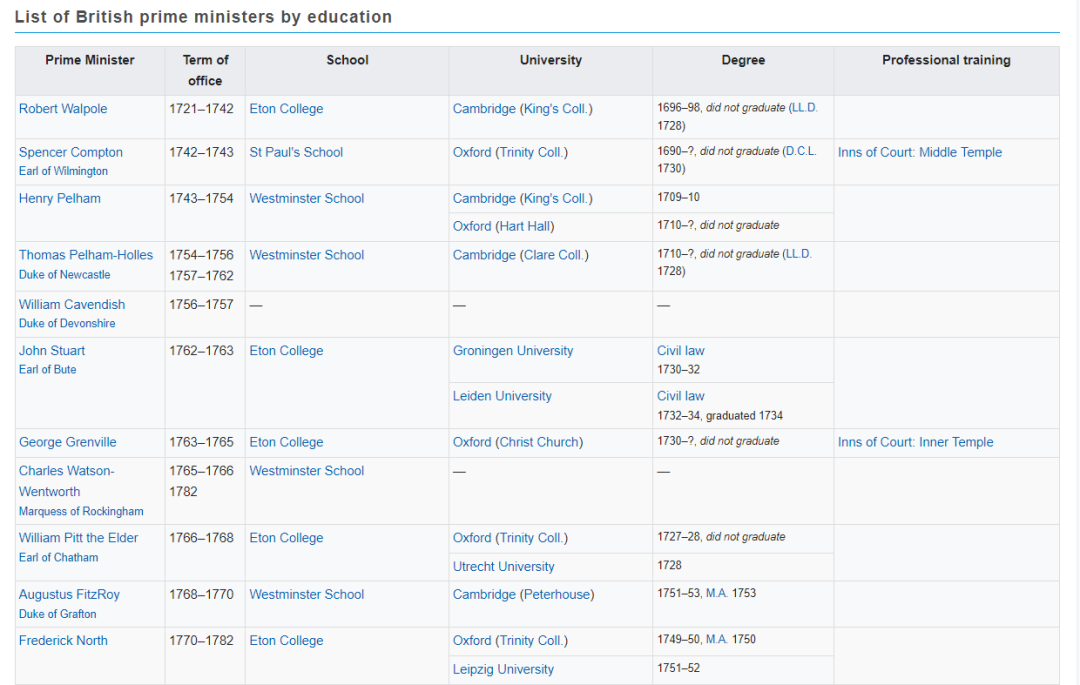Viewport: 1080px width, 685px height.
Task: Open the Frederick North link
Action: [63, 640]
